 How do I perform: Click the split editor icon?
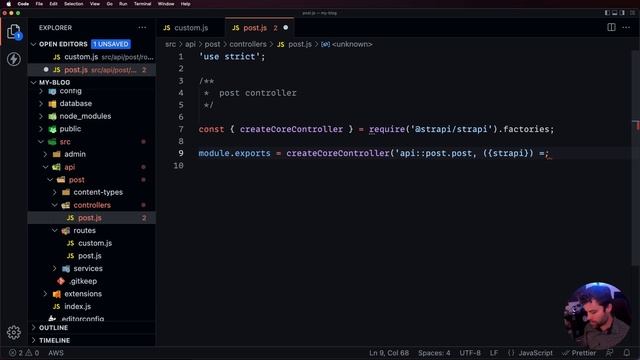coord(611,28)
